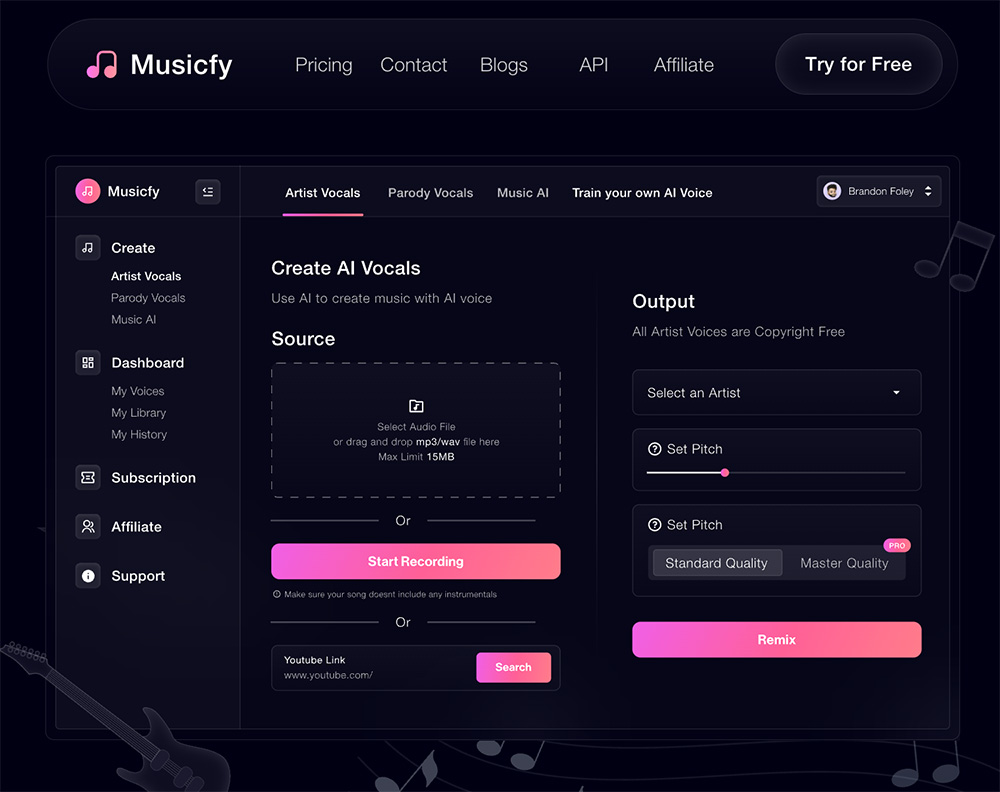Click the info icon before instrumentals note
This screenshot has height=792, width=1000.
click(x=277, y=594)
